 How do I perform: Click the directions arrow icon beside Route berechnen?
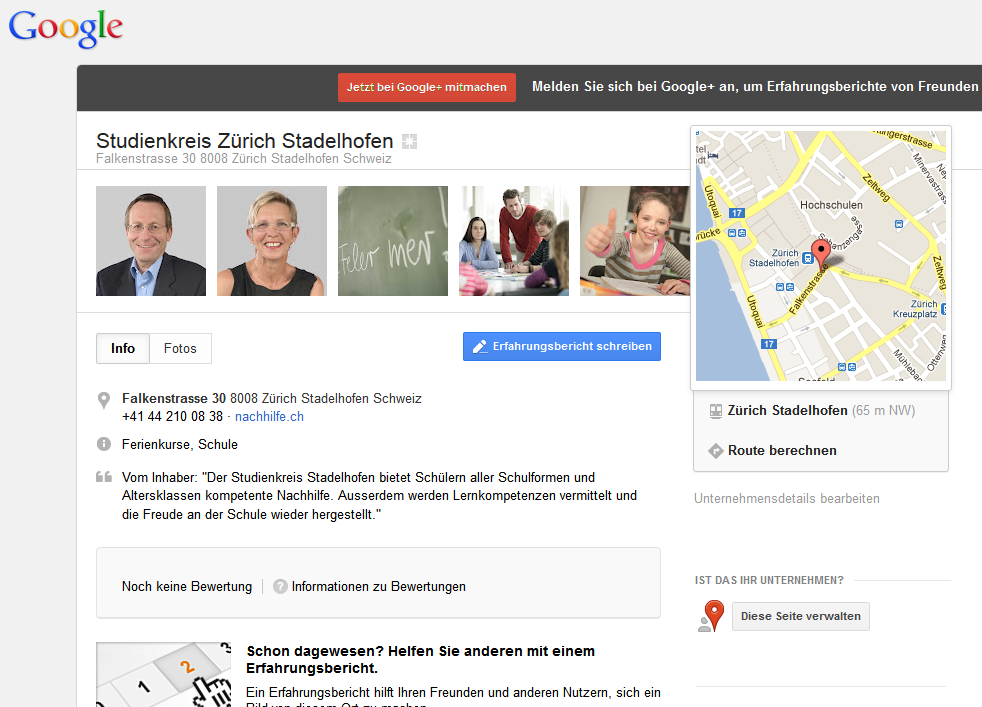pyautogui.click(x=716, y=450)
